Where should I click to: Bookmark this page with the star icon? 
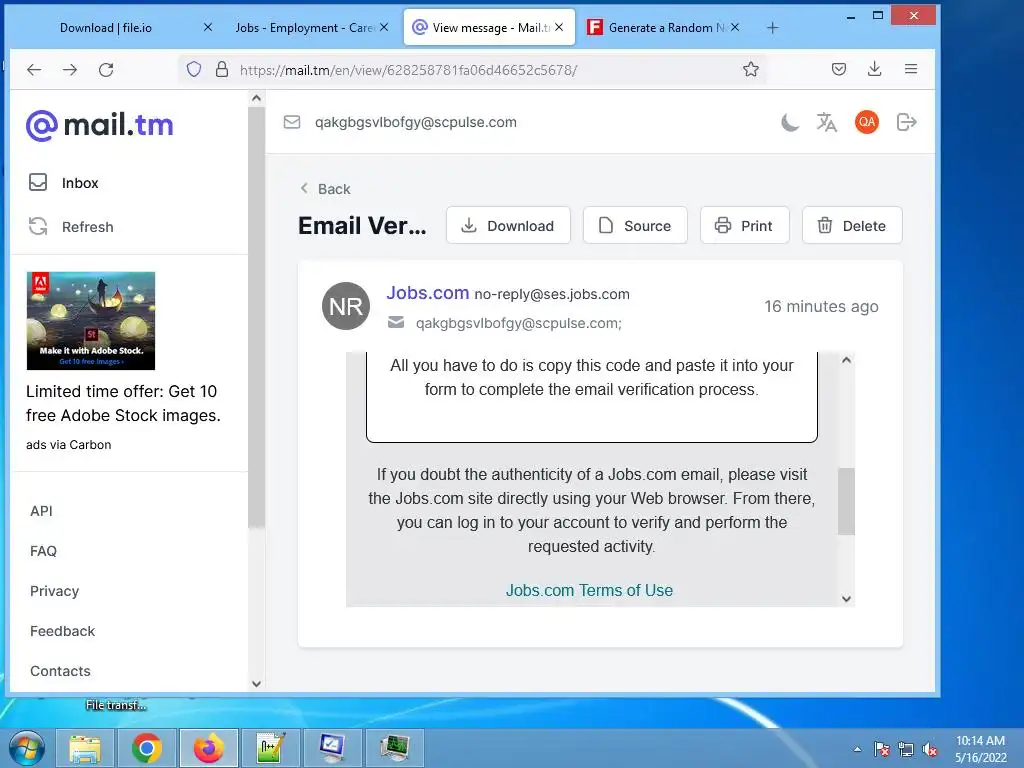click(750, 69)
